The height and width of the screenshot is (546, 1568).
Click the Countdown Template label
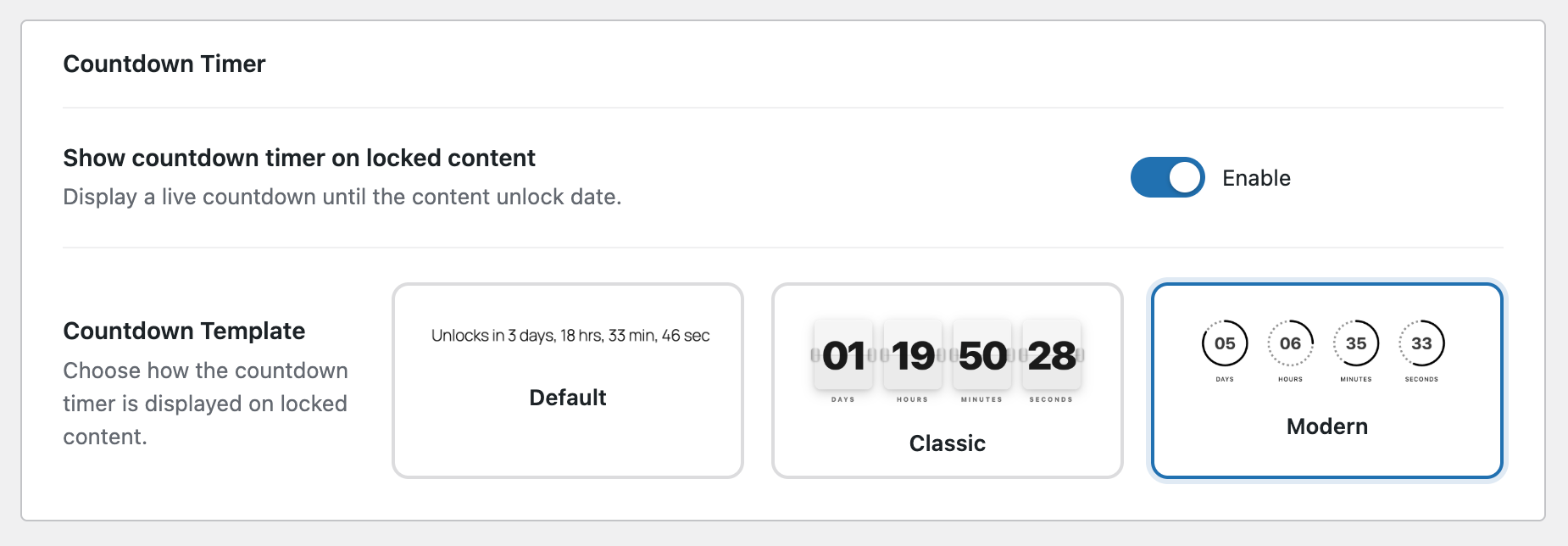pos(184,331)
